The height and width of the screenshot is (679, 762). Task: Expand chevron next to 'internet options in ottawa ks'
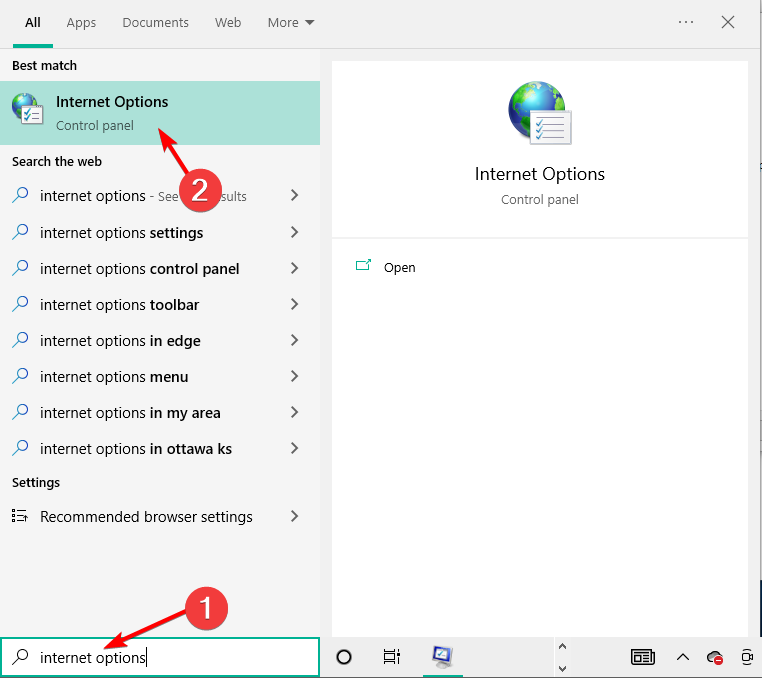pyautogui.click(x=294, y=448)
